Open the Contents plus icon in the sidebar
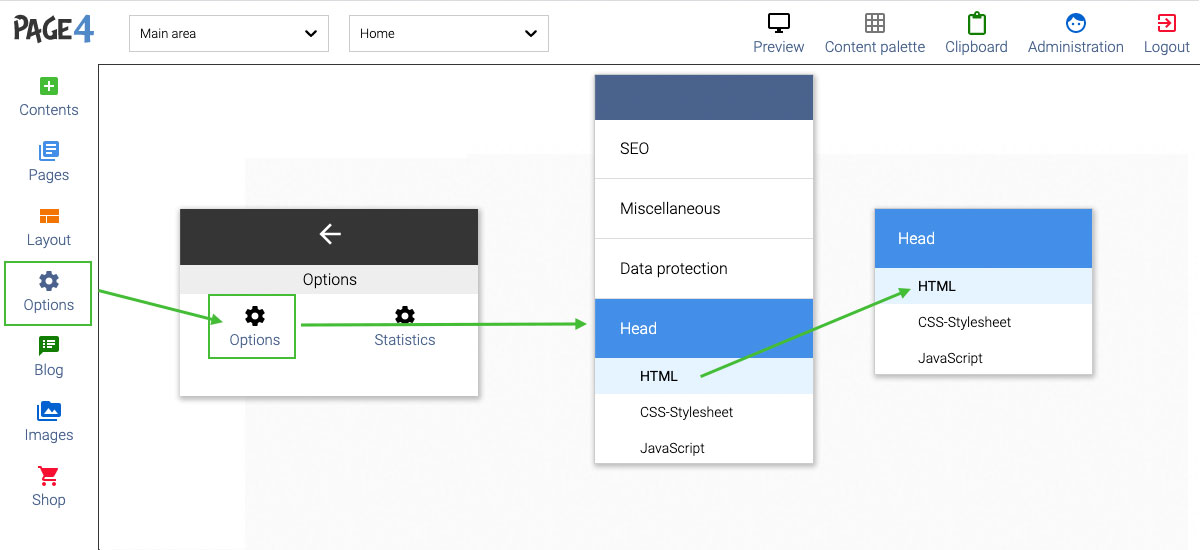Viewport: 1200px width, 550px height. 48,86
